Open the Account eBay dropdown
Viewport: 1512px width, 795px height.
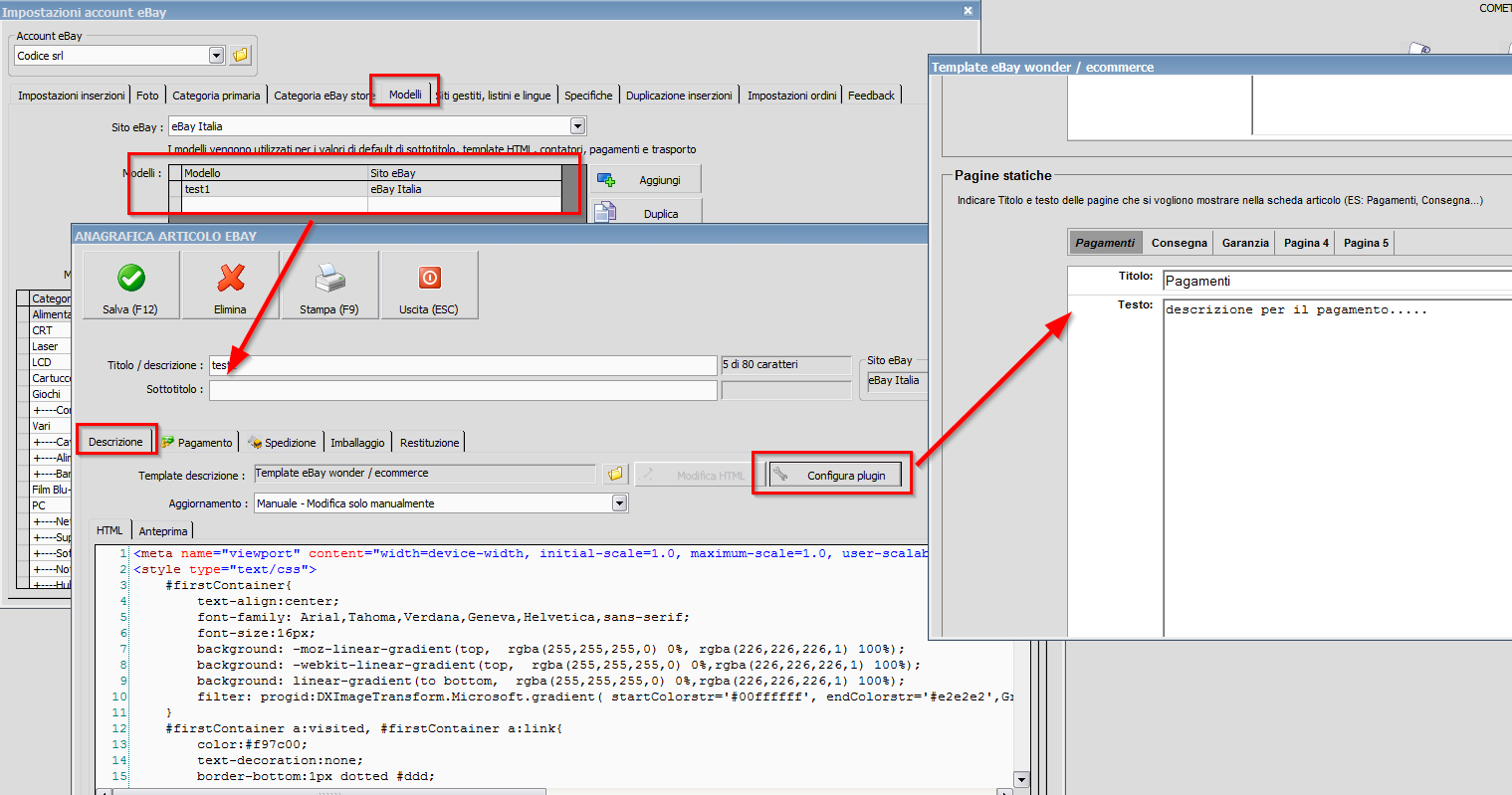tap(217, 56)
